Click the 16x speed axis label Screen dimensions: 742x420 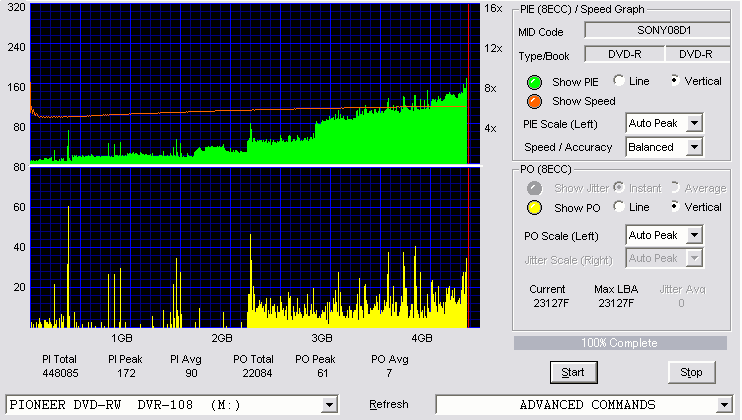493,8
